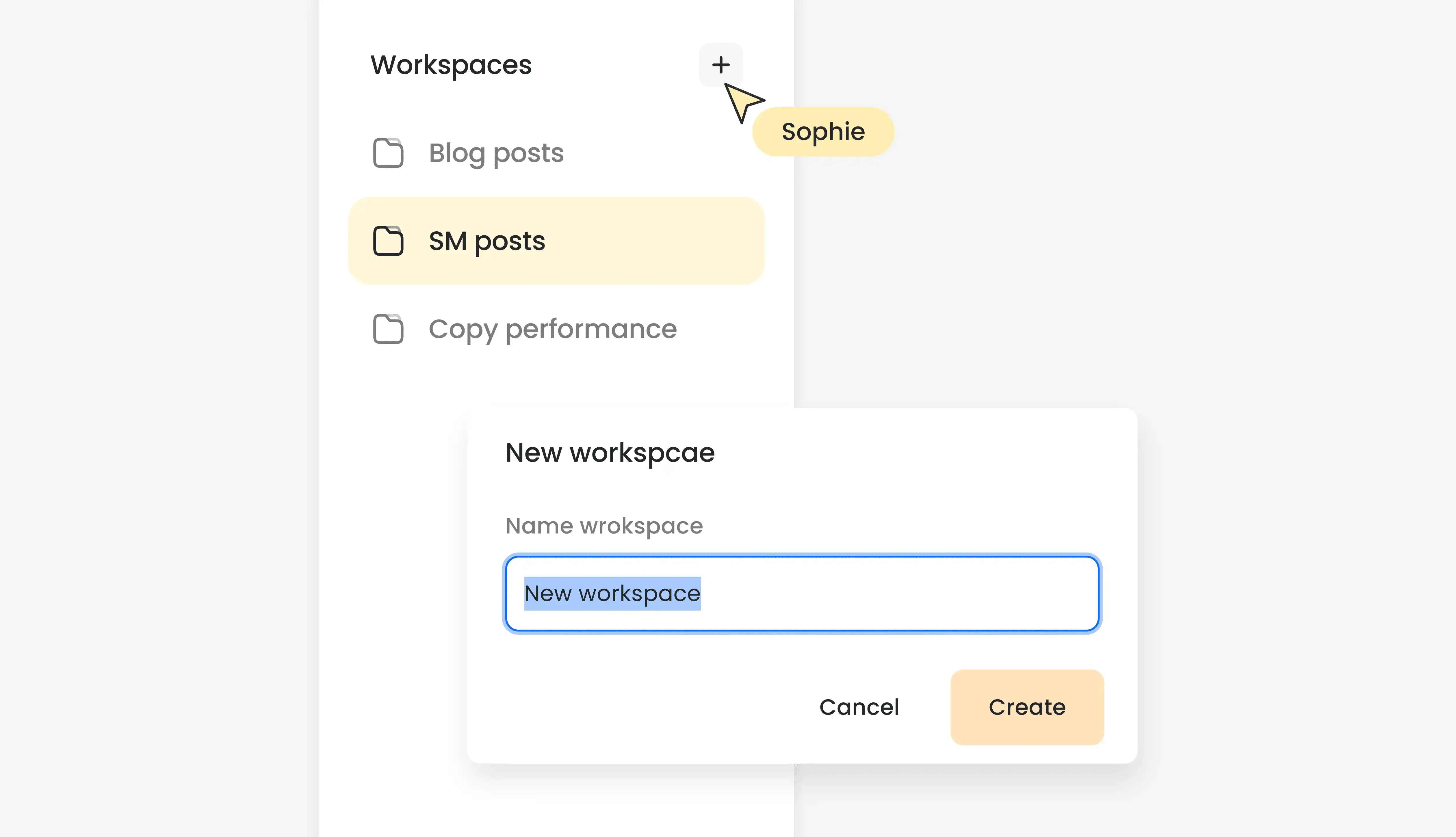The height and width of the screenshot is (837, 1456).
Task: Click the 'New workspcae' dialog title
Action: click(610, 453)
